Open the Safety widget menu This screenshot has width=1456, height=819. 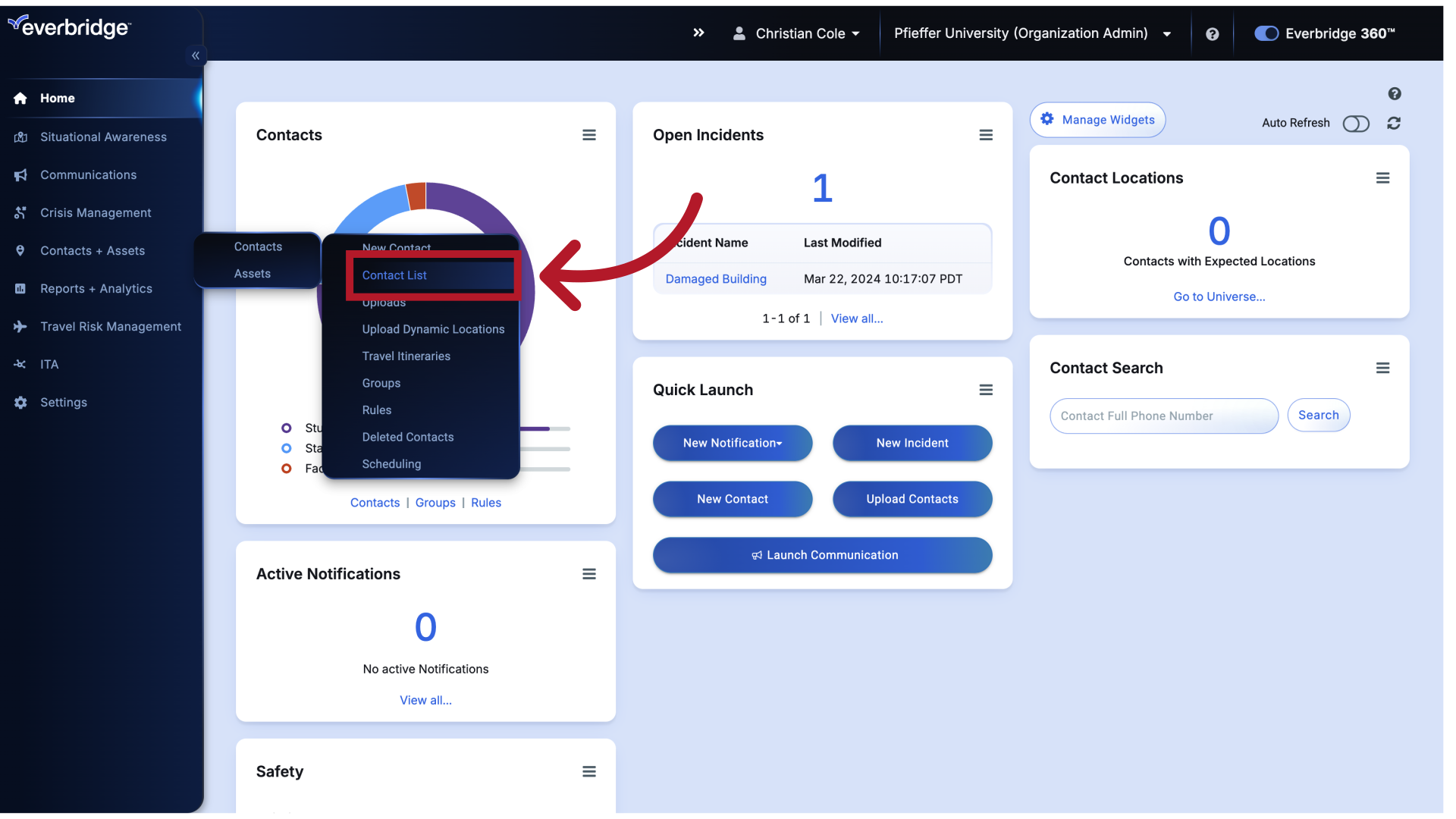coord(589,771)
